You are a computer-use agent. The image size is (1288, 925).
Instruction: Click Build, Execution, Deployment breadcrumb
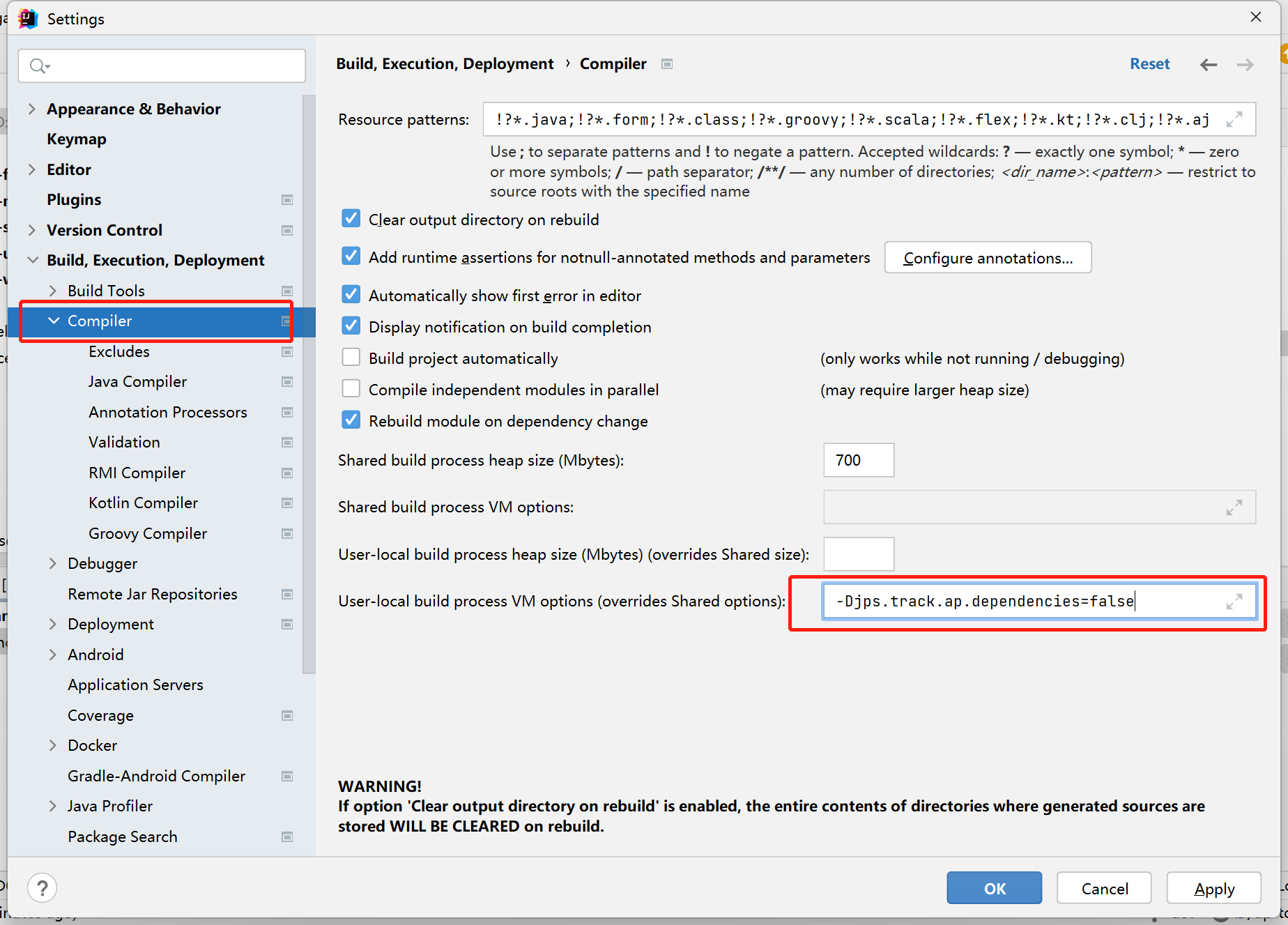pos(445,64)
